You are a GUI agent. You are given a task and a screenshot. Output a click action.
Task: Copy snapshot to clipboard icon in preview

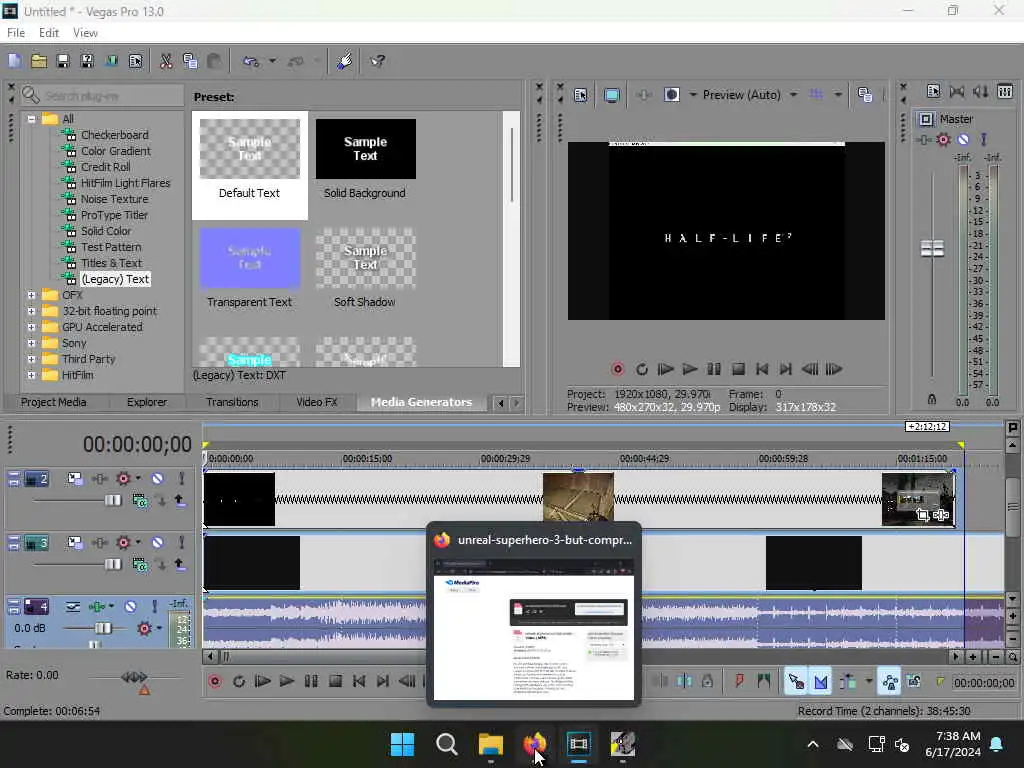pyautogui.click(x=865, y=95)
